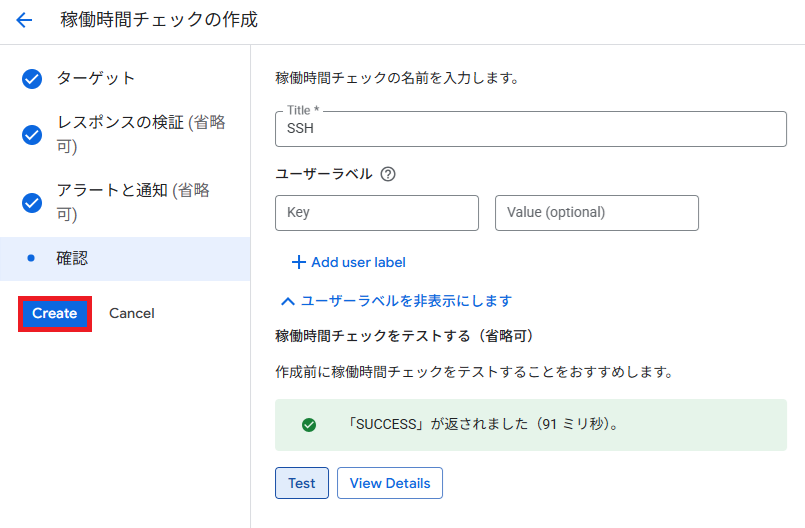Click the green SUCCESS check icon

309,424
